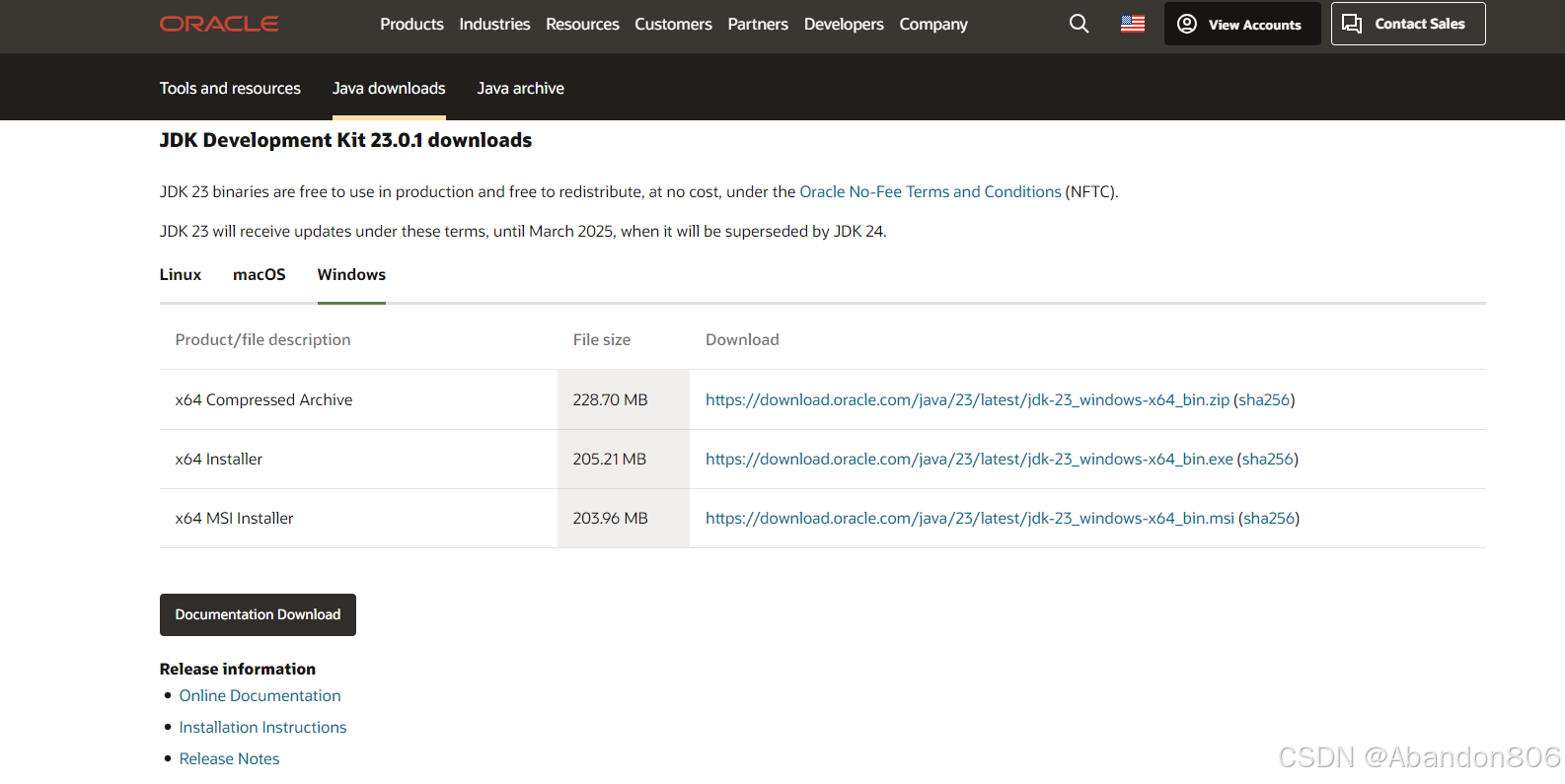Download the jdk-23 windows-x64 bin.zip link
This screenshot has height=784, width=1565.
click(967, 399)
